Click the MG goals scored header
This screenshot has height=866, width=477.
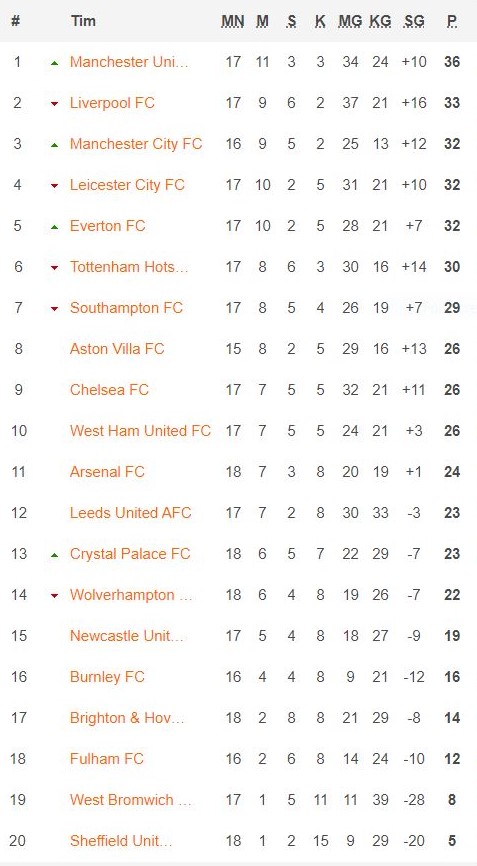coord(351,22)
